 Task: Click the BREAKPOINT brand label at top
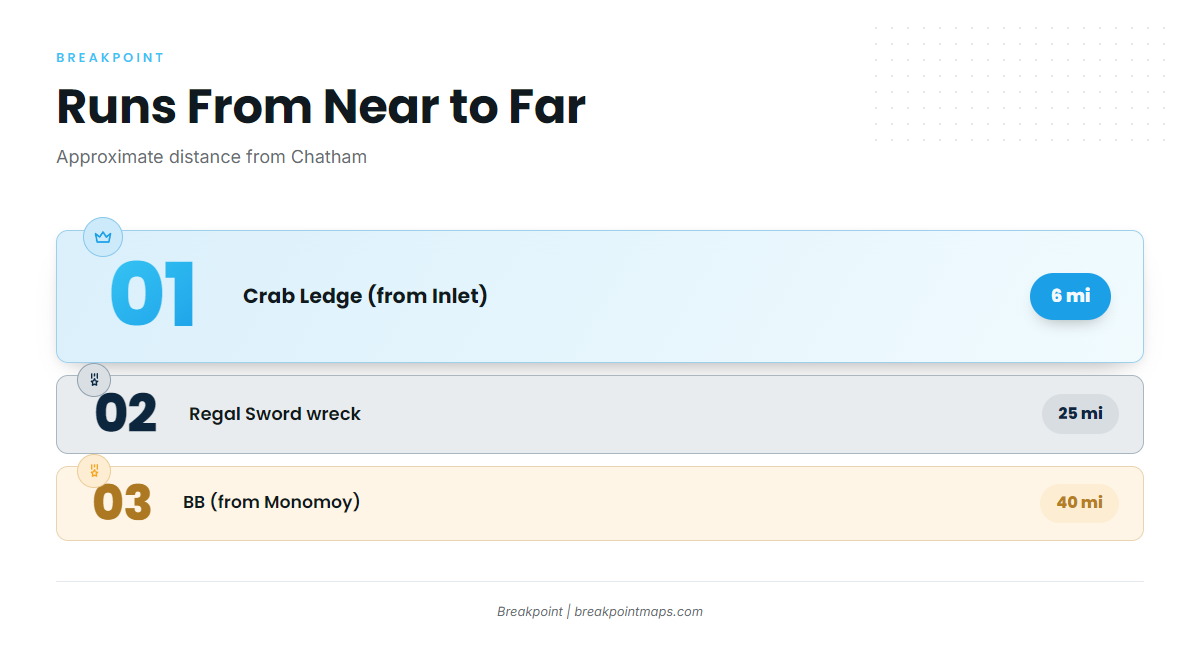pos(111,58)
